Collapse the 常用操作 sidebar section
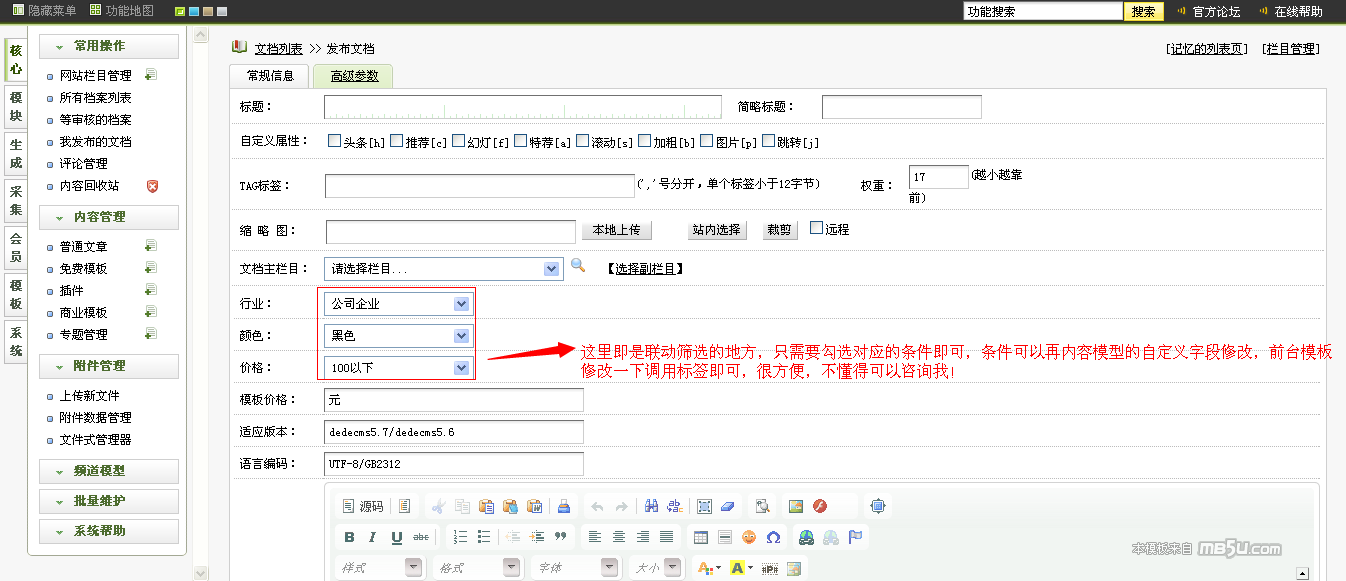Image resolution: width=1346 pixels, height=581 pixels. point(108,46)
